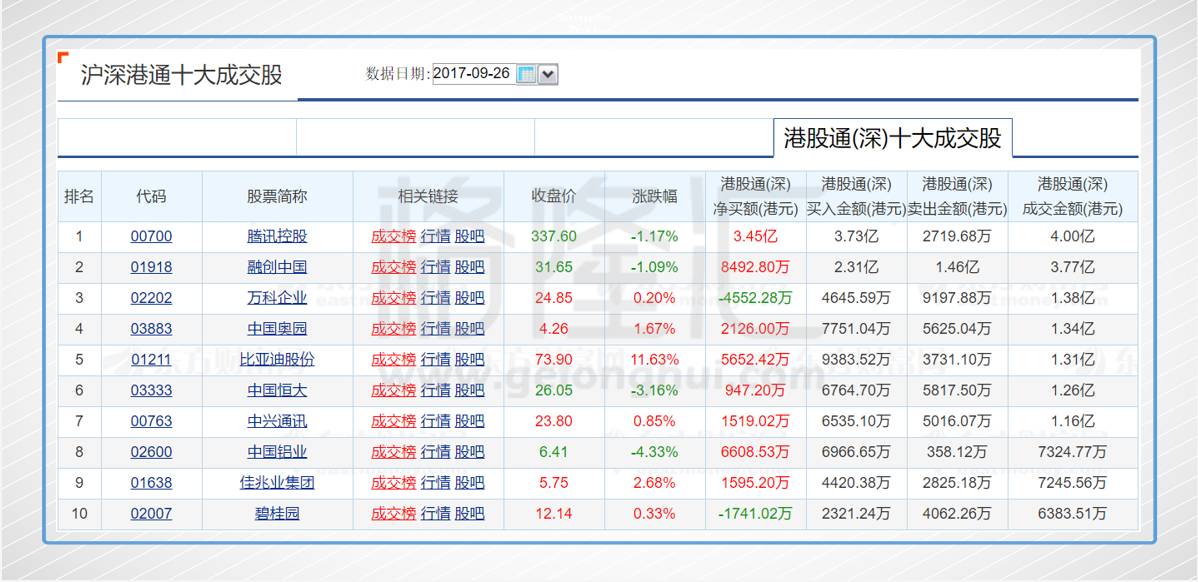Viewport: 1198px width, 582px height.
Task: Select the 港股通(深)十大成交股 tab
Action: (892, 138)
